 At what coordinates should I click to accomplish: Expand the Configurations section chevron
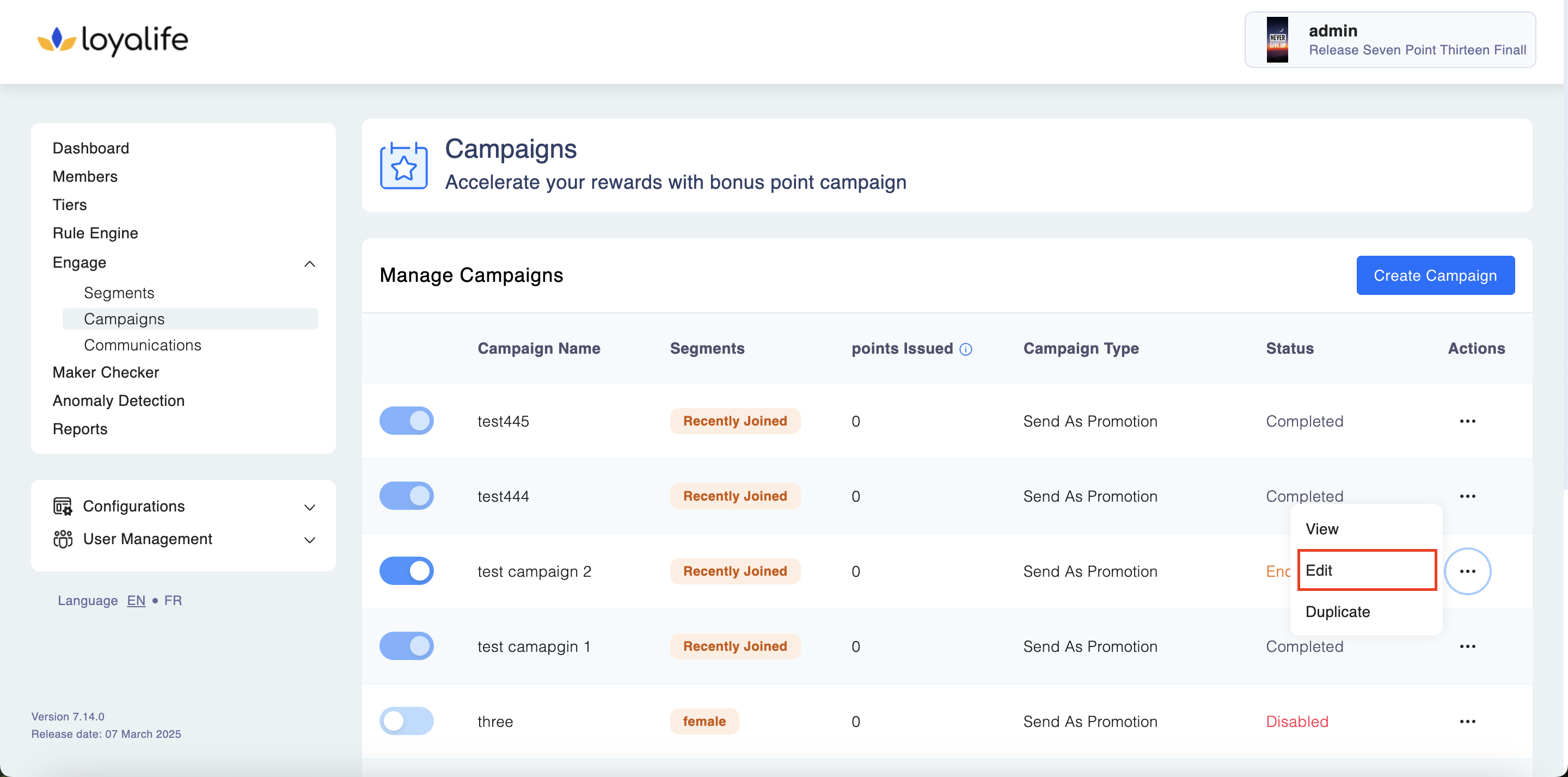pos(309,507)
